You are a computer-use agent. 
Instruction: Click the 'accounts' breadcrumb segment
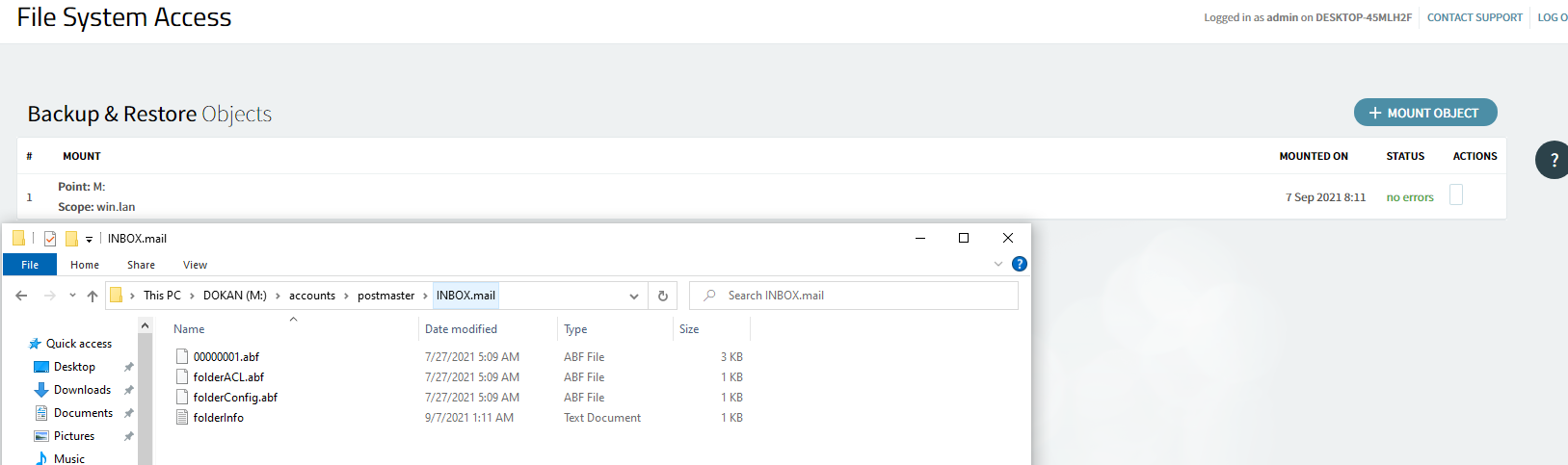(x=312, y=296)
